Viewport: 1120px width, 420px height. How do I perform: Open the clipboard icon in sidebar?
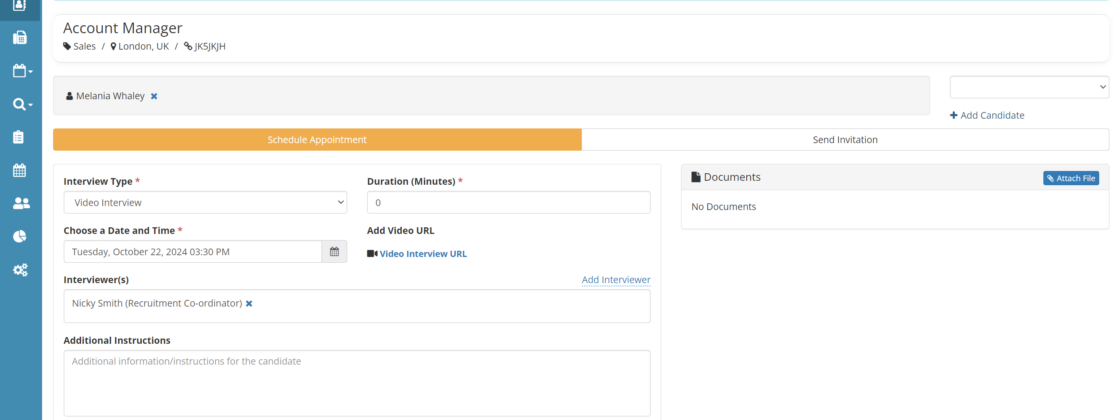[20, 137]
